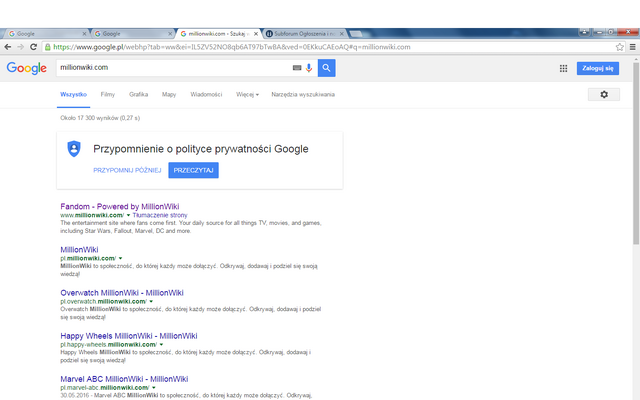Viewport: 640px width, 400px height.
Task: Open Narzędzia wyszukiwania tools
Action: 303,94
